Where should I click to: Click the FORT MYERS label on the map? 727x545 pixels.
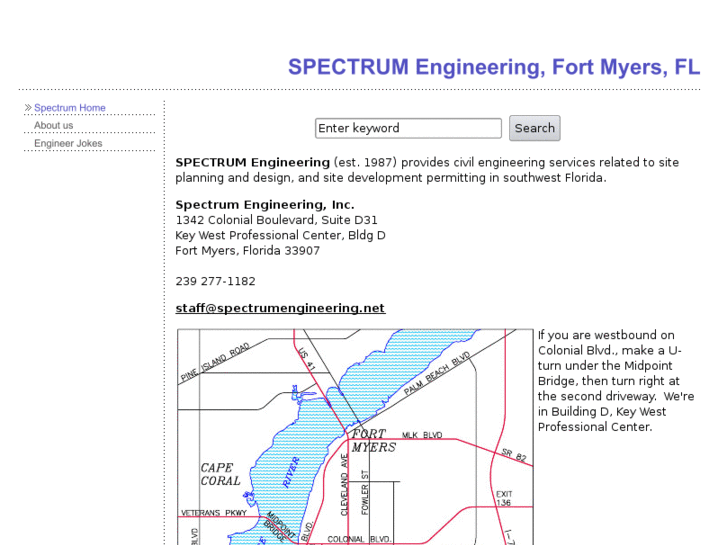(x=373, y=441)
